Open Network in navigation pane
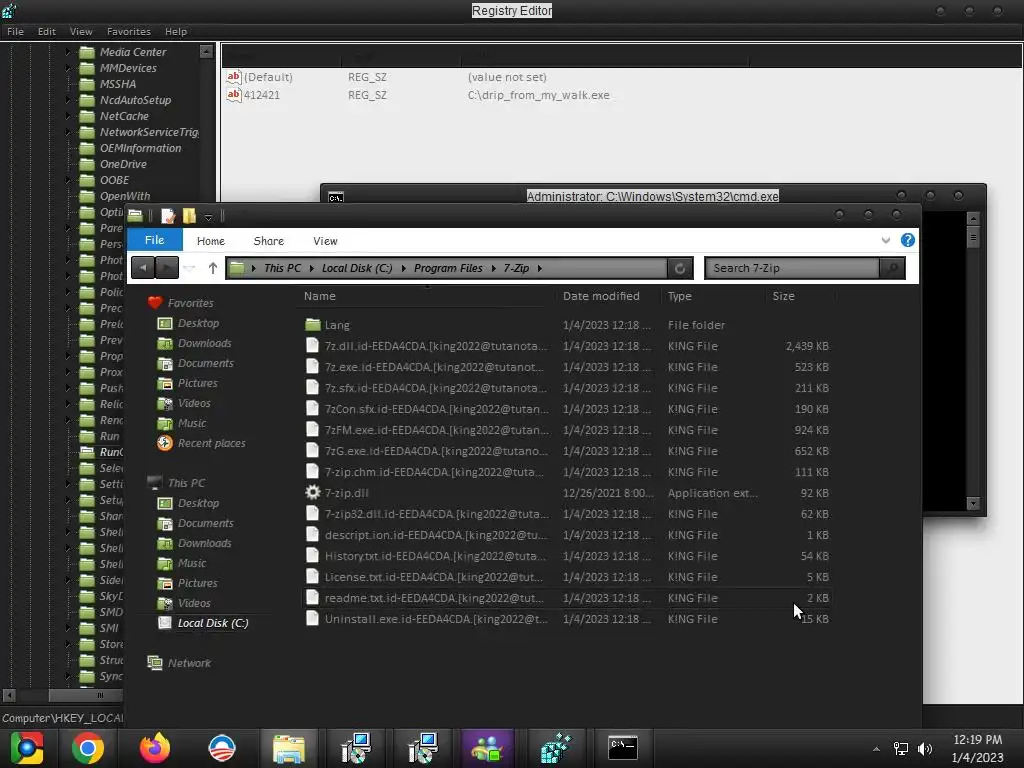The width and height of the screenshot is (1024, 768). 189,663
